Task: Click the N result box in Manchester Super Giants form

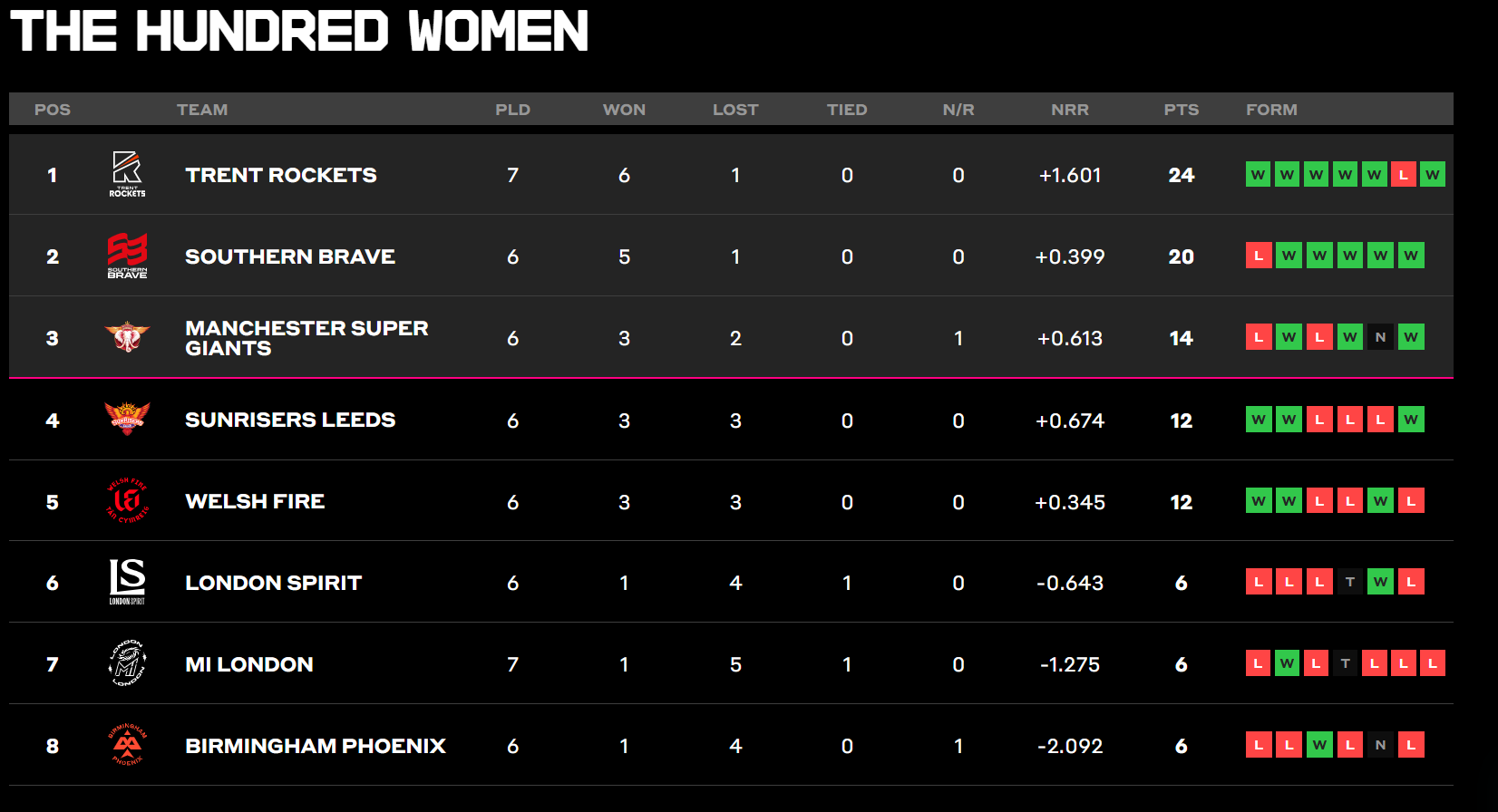Action: point(1380,337)
